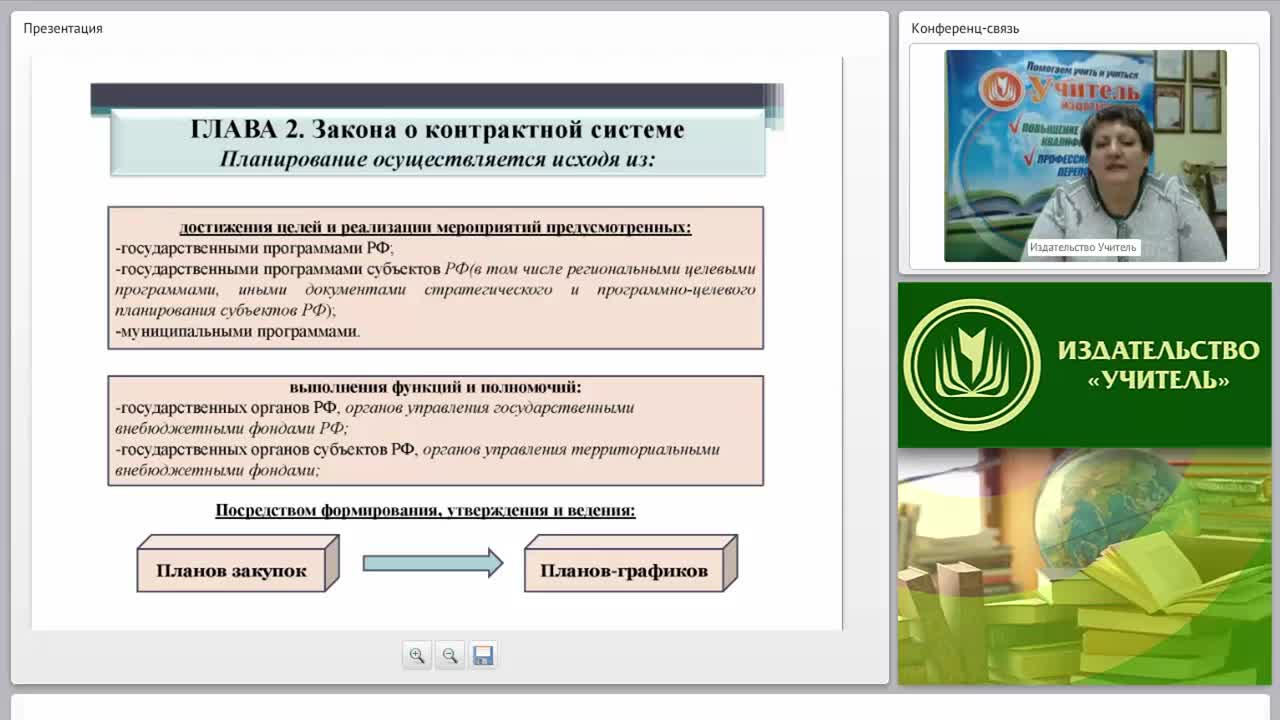This screenshot has width=1280, height=720.
Task: Click the 'выполнения функций и полномочий:' heading
Action: (435, 387)
